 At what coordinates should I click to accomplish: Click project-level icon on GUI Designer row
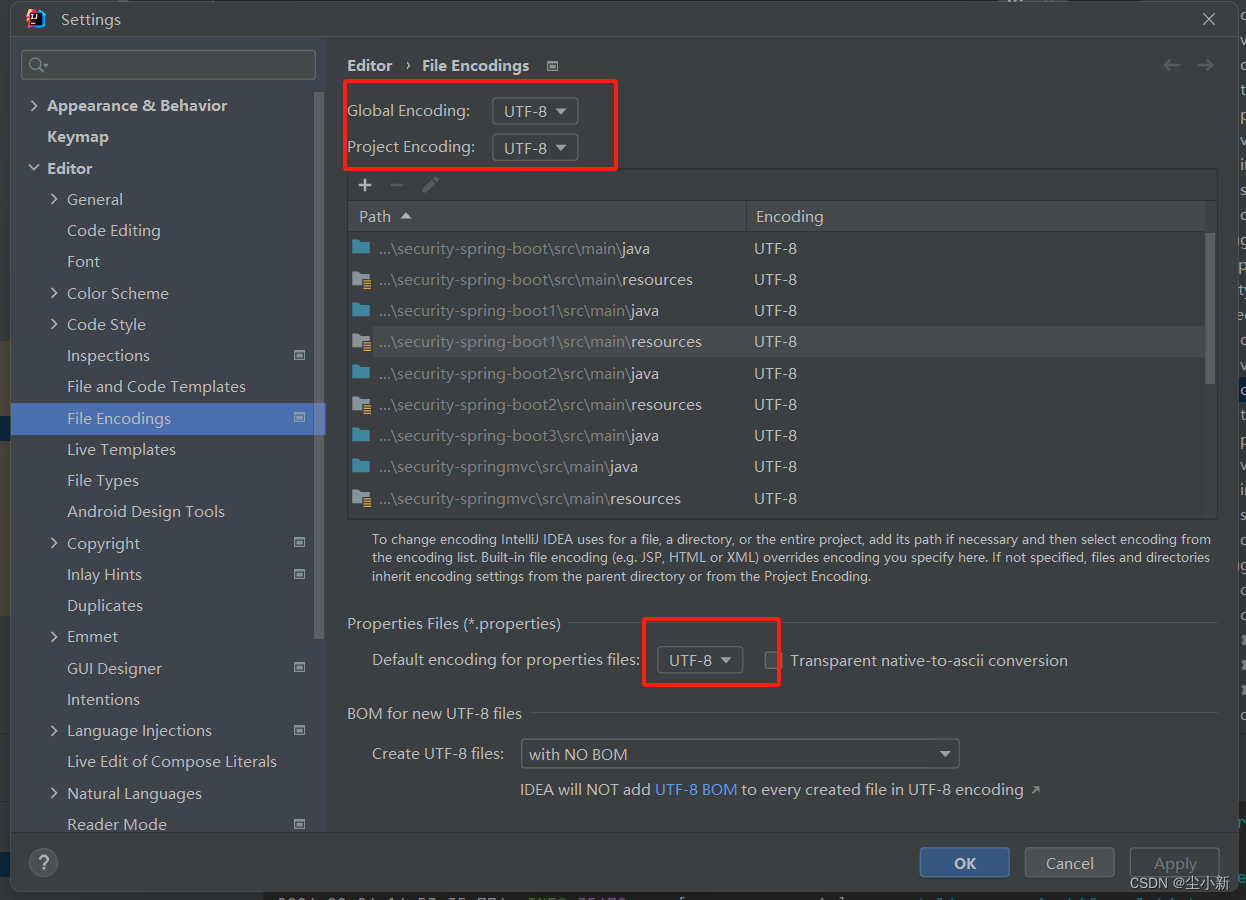pyautogui.click(x=299, y=668)
